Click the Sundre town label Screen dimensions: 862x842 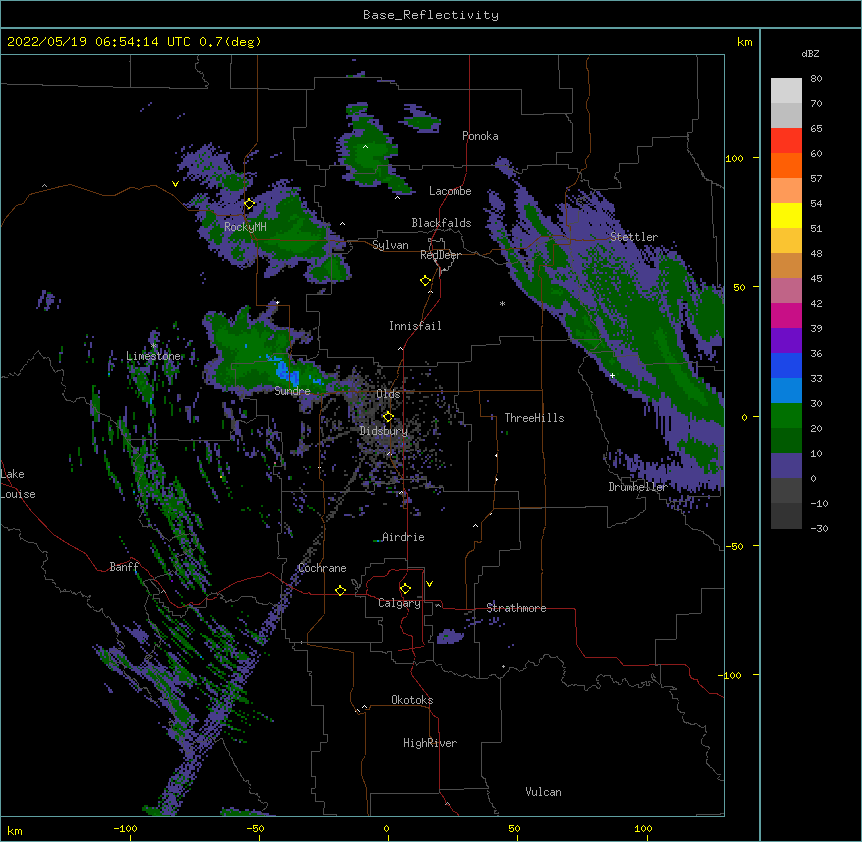(292, 391)
